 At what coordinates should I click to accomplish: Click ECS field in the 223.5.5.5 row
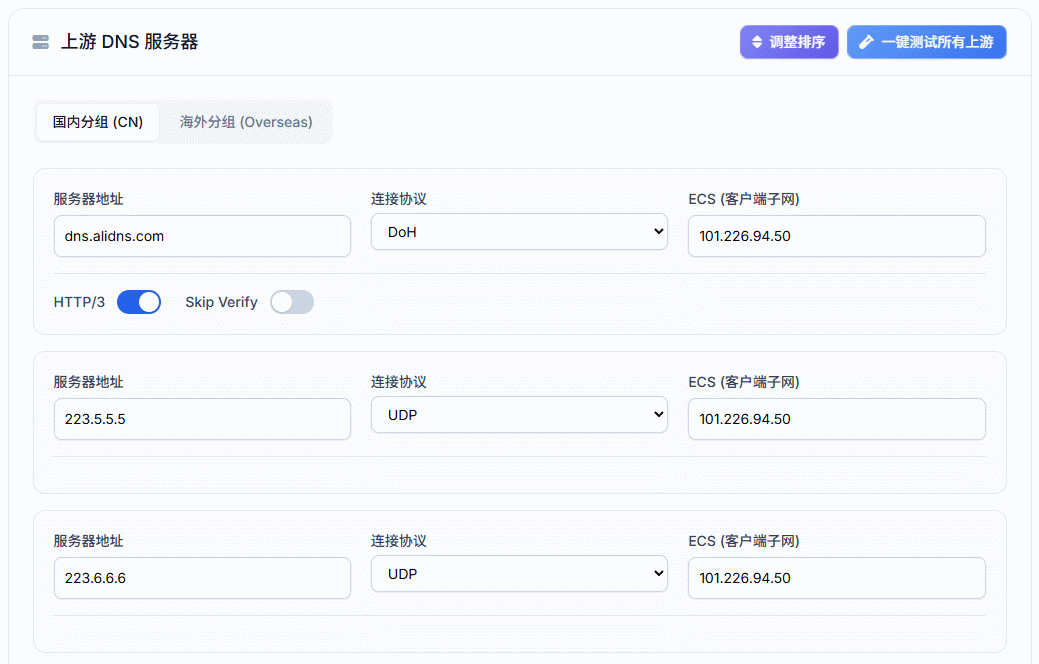pyautogui.click(x=836, y=419)
